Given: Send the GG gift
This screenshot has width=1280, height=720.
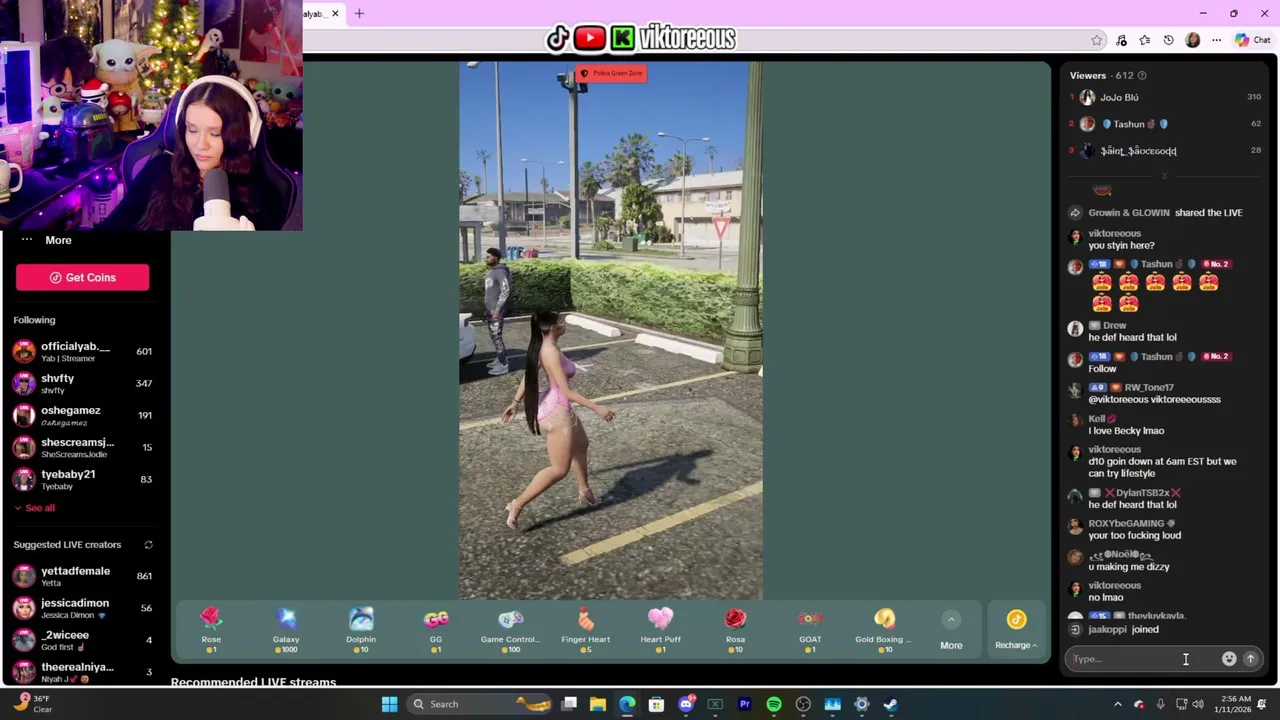Looking at the screenshot, I should [x=436, y=630].
